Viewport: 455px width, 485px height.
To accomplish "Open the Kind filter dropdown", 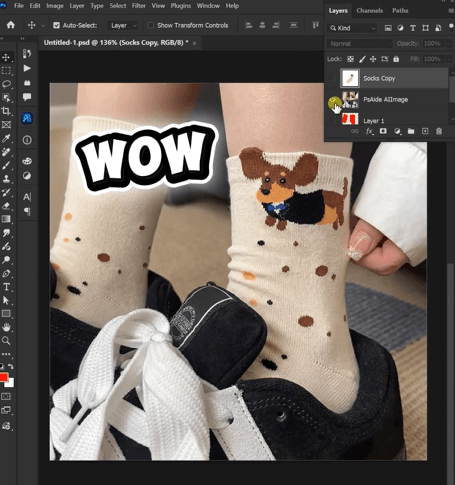I will [352, 28].
